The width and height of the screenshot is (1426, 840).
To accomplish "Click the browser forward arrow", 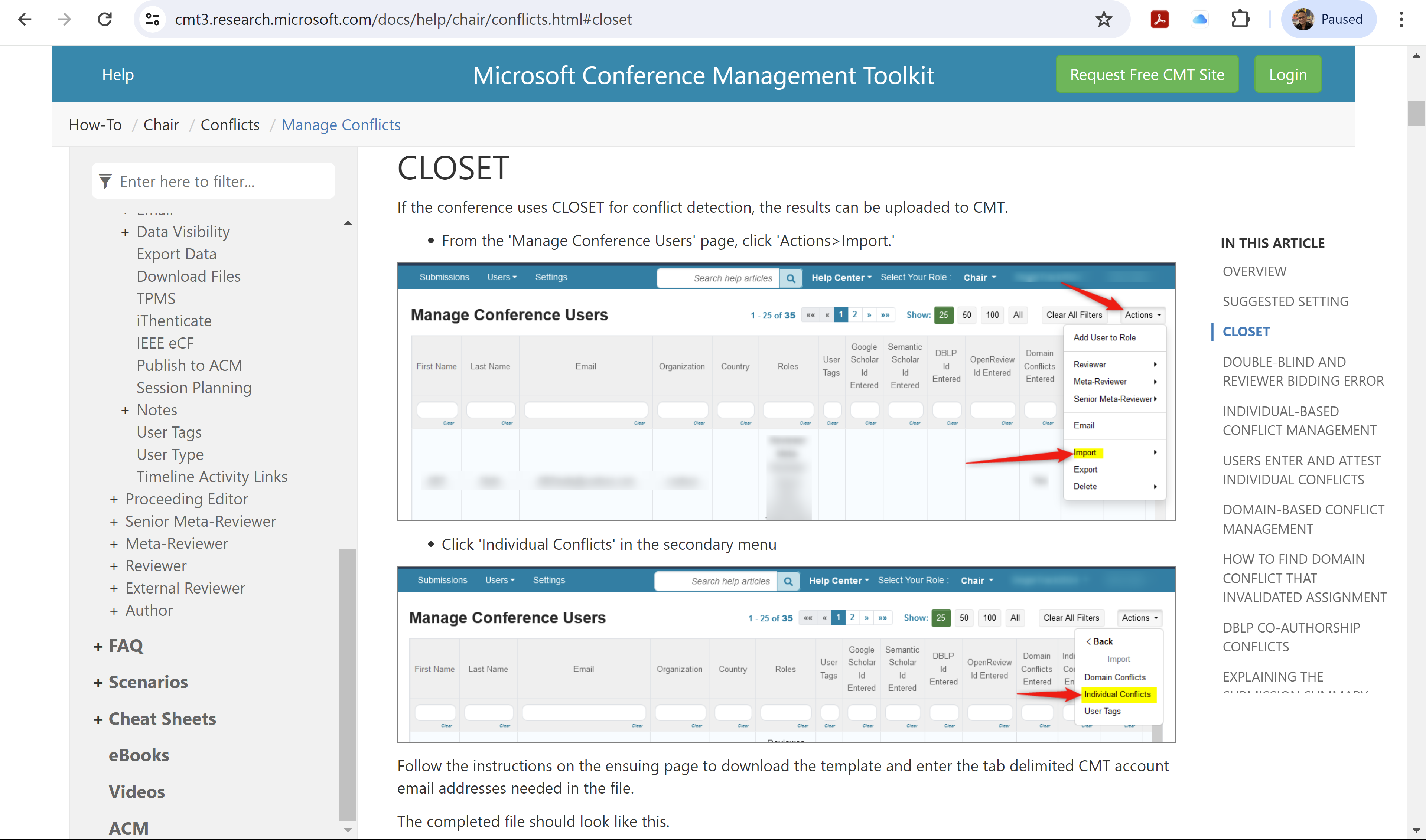I will click(x=65, y=19).
